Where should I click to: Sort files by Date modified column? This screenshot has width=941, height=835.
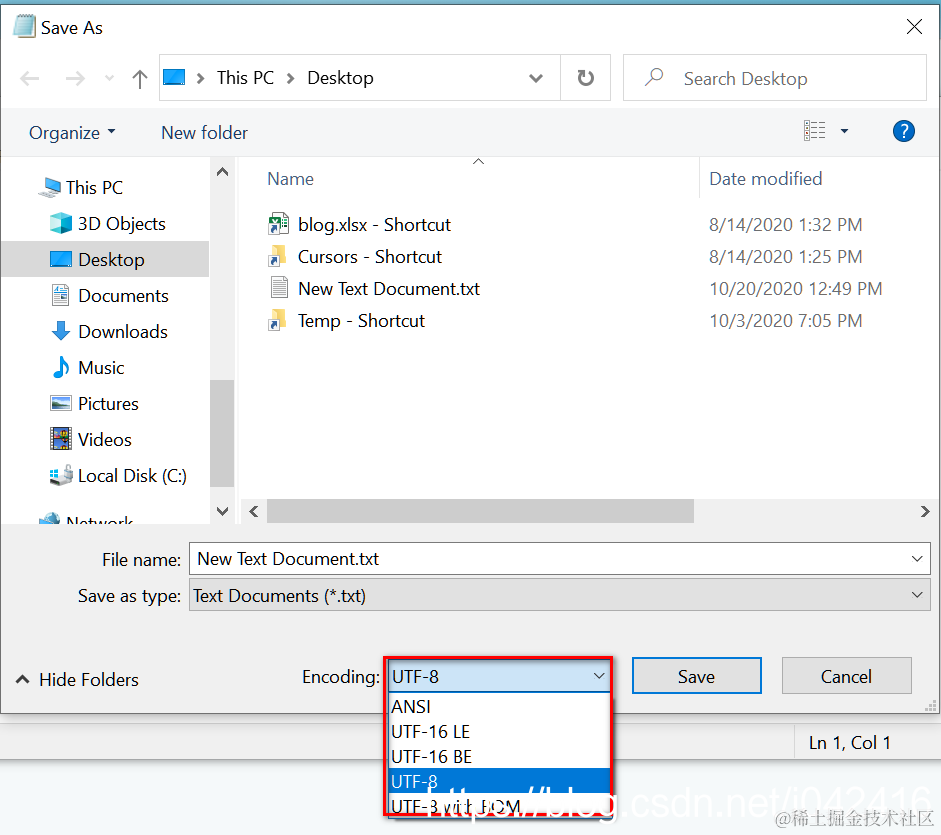click(x=766, y=179)
